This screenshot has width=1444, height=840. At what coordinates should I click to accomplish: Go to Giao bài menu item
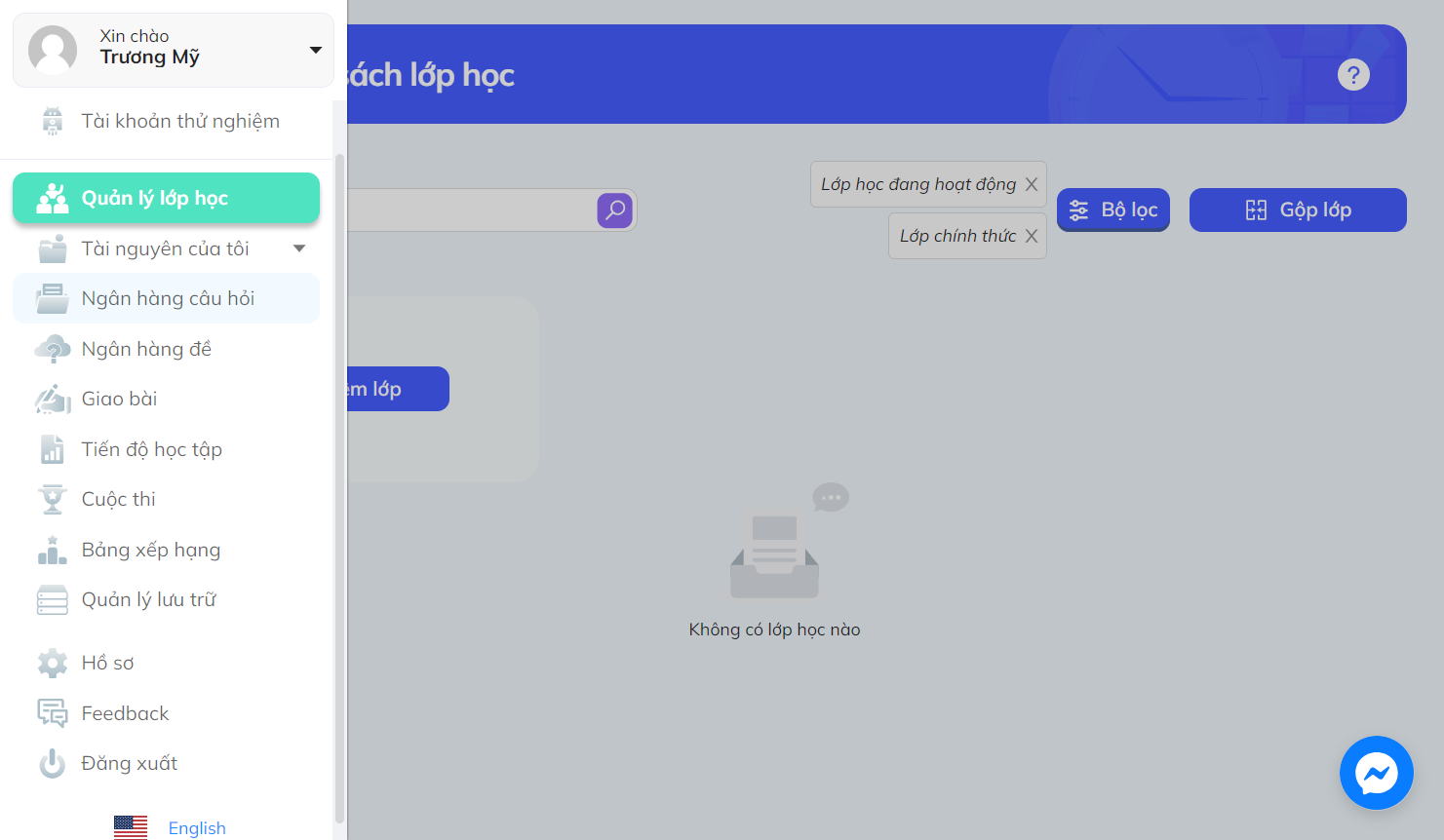coord(166,399)
